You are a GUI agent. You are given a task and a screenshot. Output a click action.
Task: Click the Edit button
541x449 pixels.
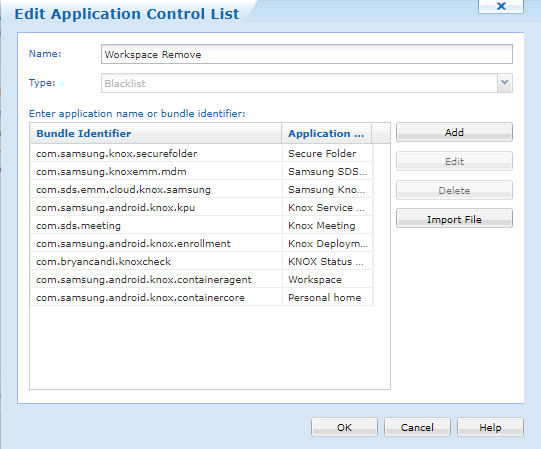point(454,161)
